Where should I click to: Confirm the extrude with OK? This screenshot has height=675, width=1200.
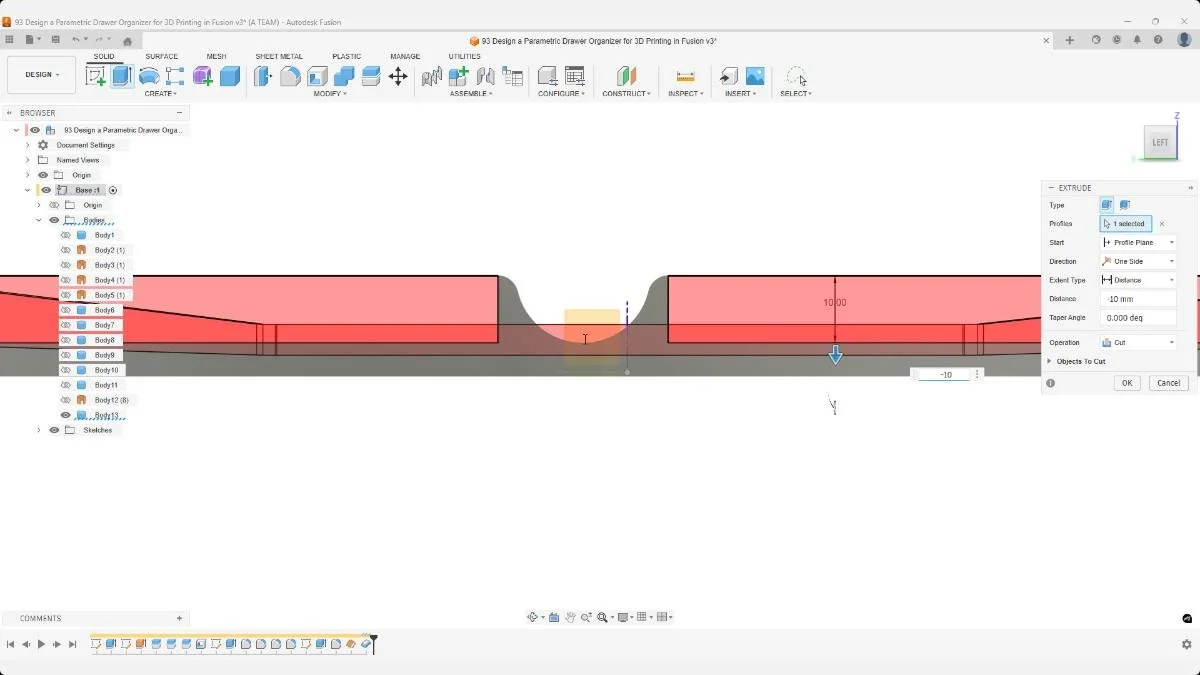[1127, 383]
